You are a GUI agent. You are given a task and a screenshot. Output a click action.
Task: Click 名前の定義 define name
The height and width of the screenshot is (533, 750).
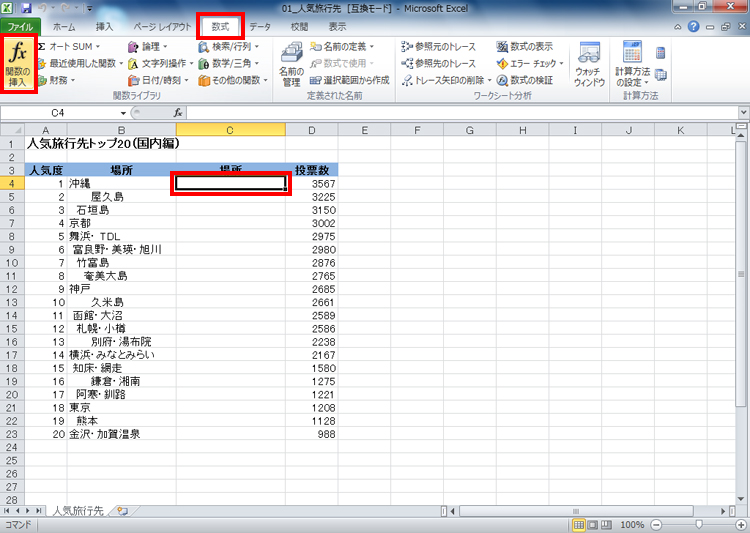(x=342, y=46)
